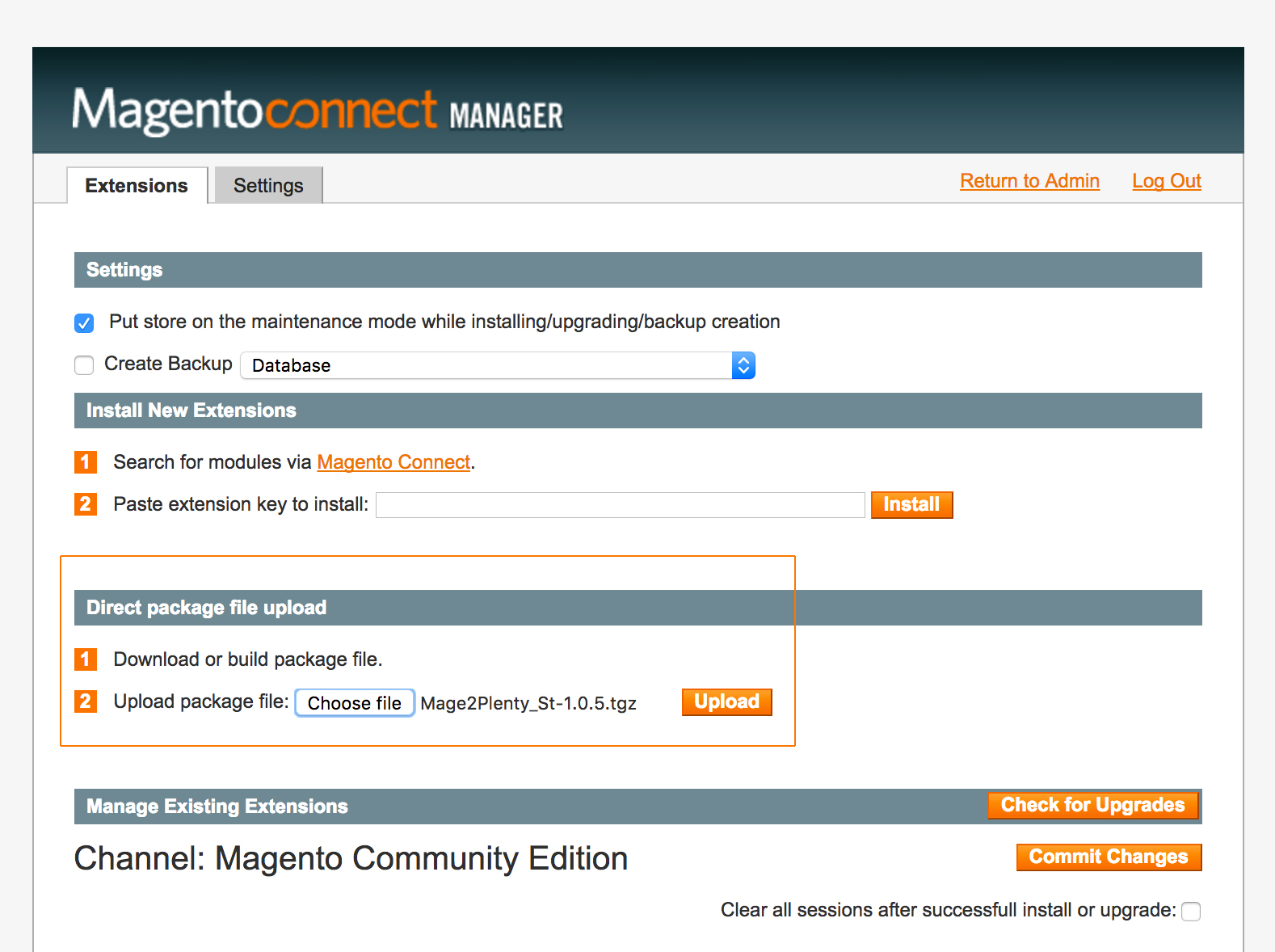
Task: Follow the Return to Admin link
Action: coord(1029,181)
